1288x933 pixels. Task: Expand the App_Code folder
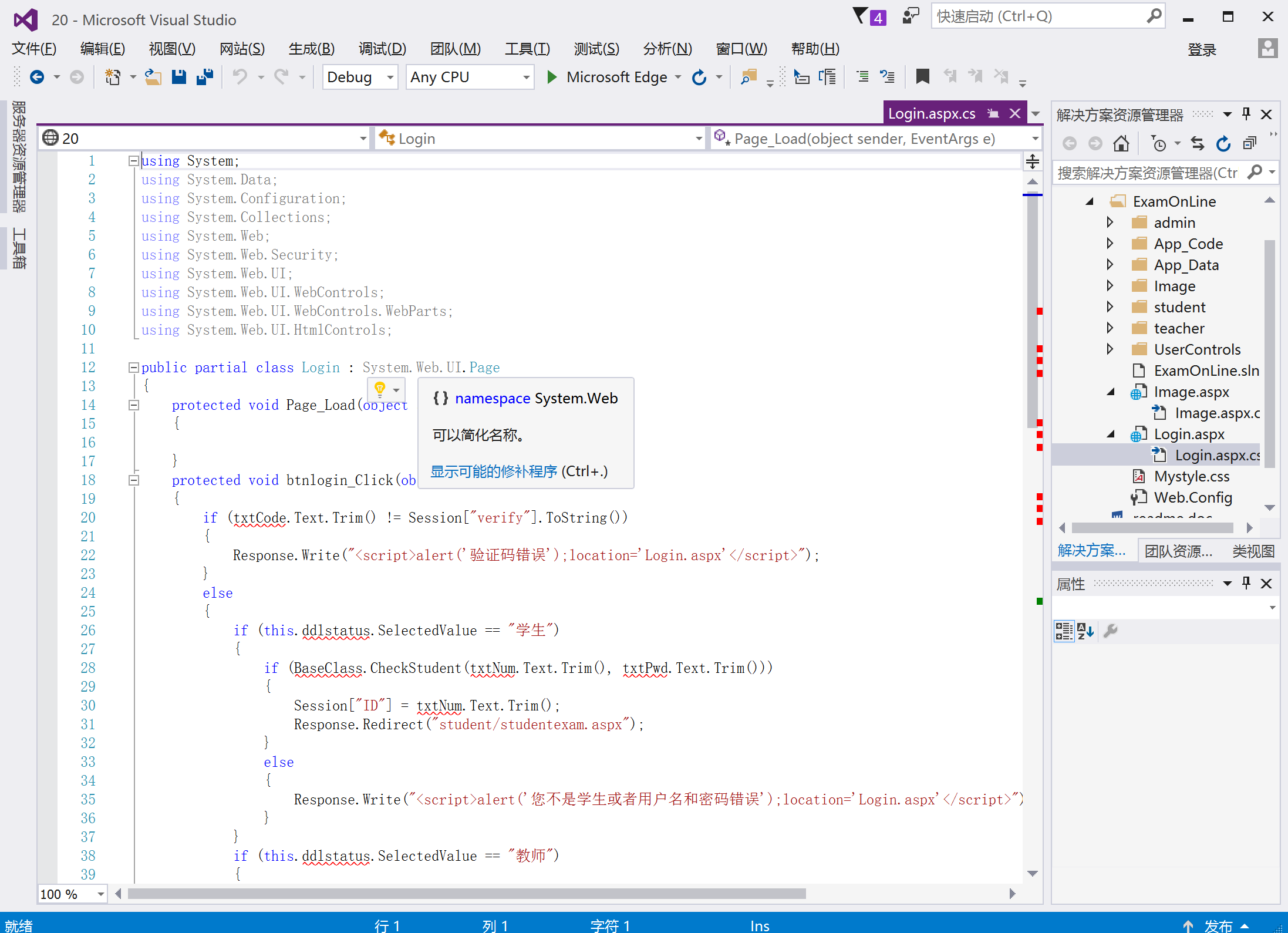tap(1110, 243)
